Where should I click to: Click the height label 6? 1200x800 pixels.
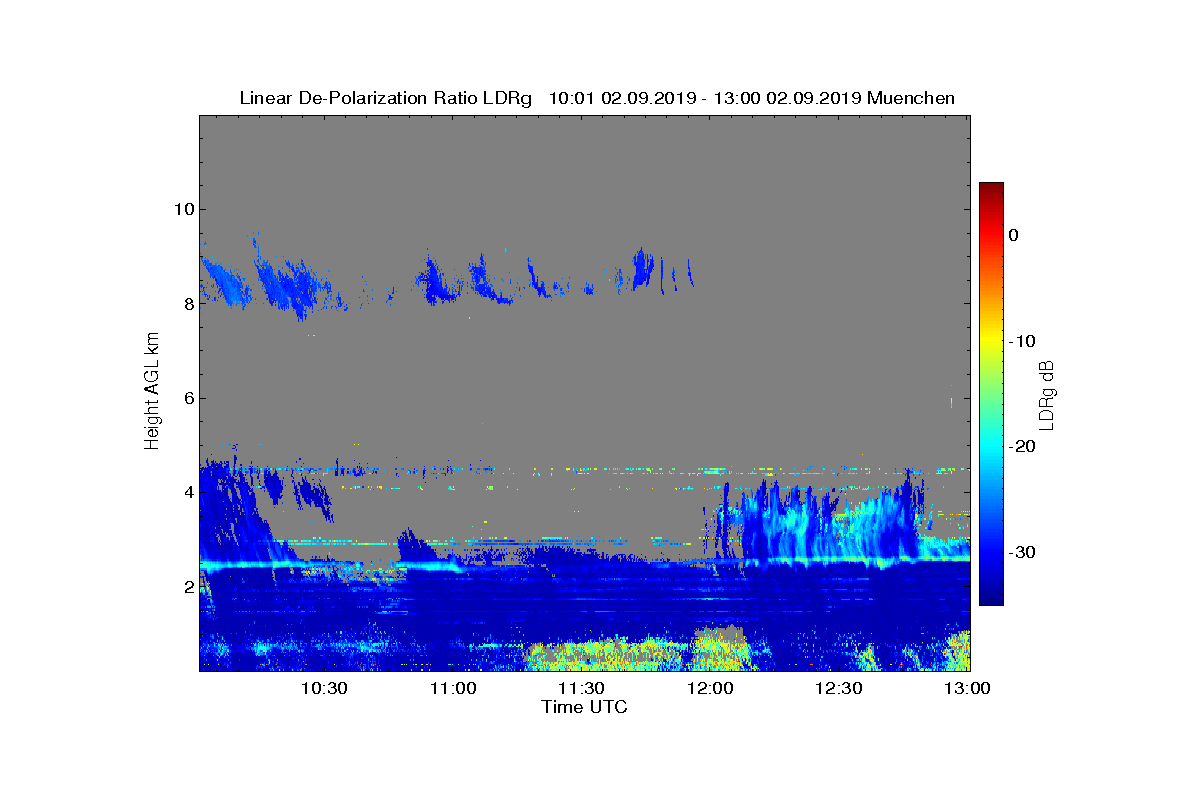[186, 398]
